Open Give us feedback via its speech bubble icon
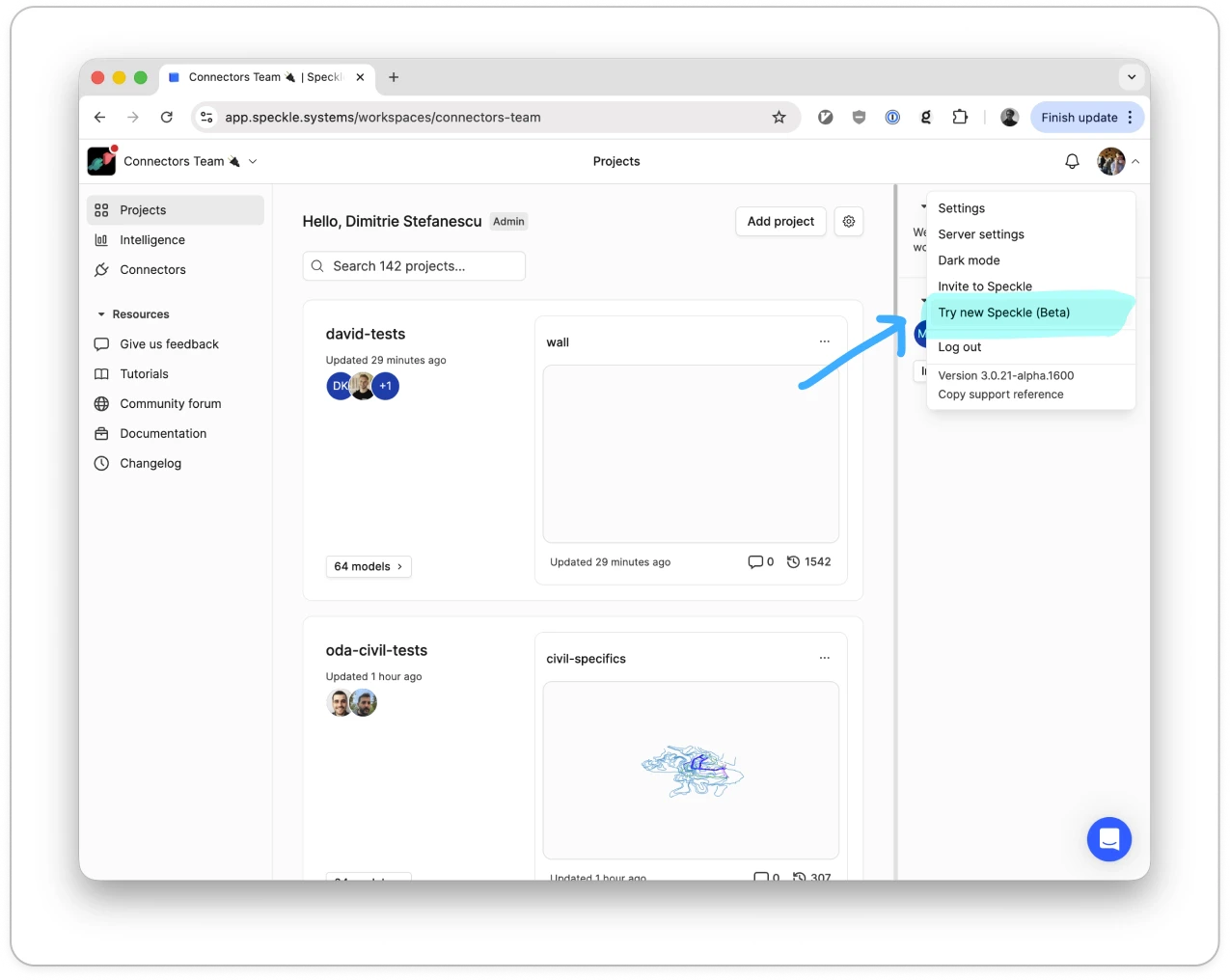This screenshot has width=1230, height=980. click(102, 343)
